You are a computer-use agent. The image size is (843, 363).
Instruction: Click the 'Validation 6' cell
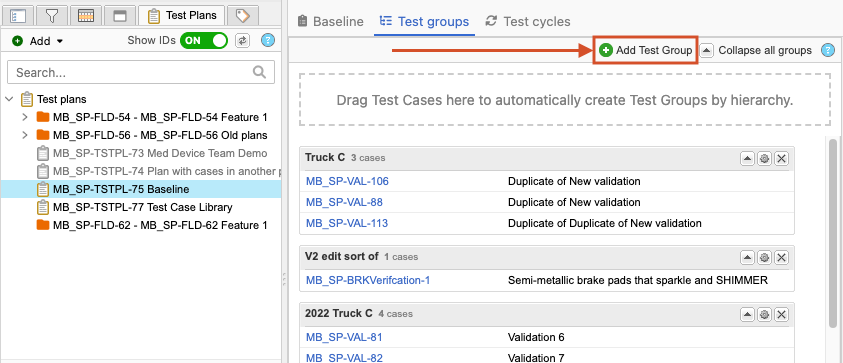point(536,337)
